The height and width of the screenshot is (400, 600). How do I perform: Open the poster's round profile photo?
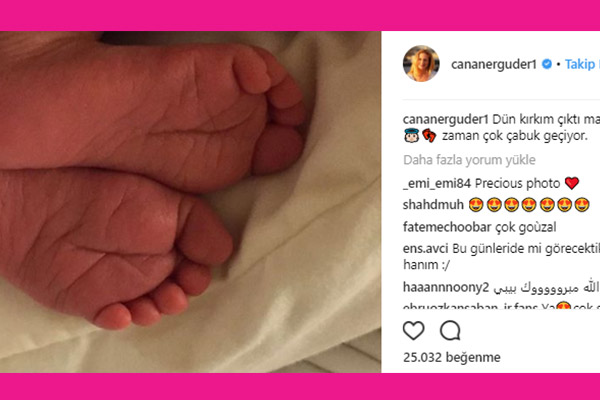click(421, 64)
